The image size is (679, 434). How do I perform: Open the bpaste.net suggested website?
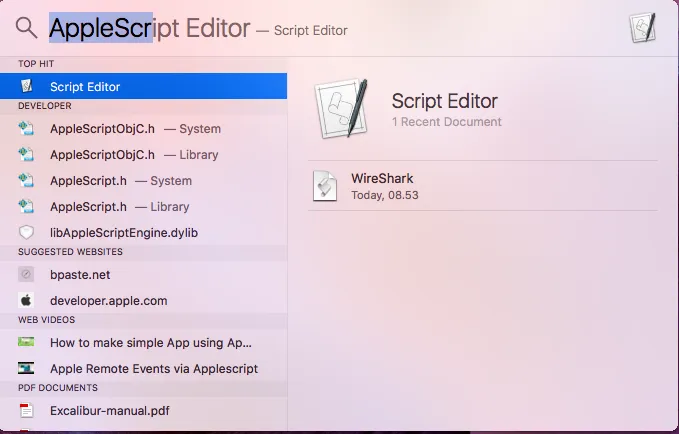[143, 275]
